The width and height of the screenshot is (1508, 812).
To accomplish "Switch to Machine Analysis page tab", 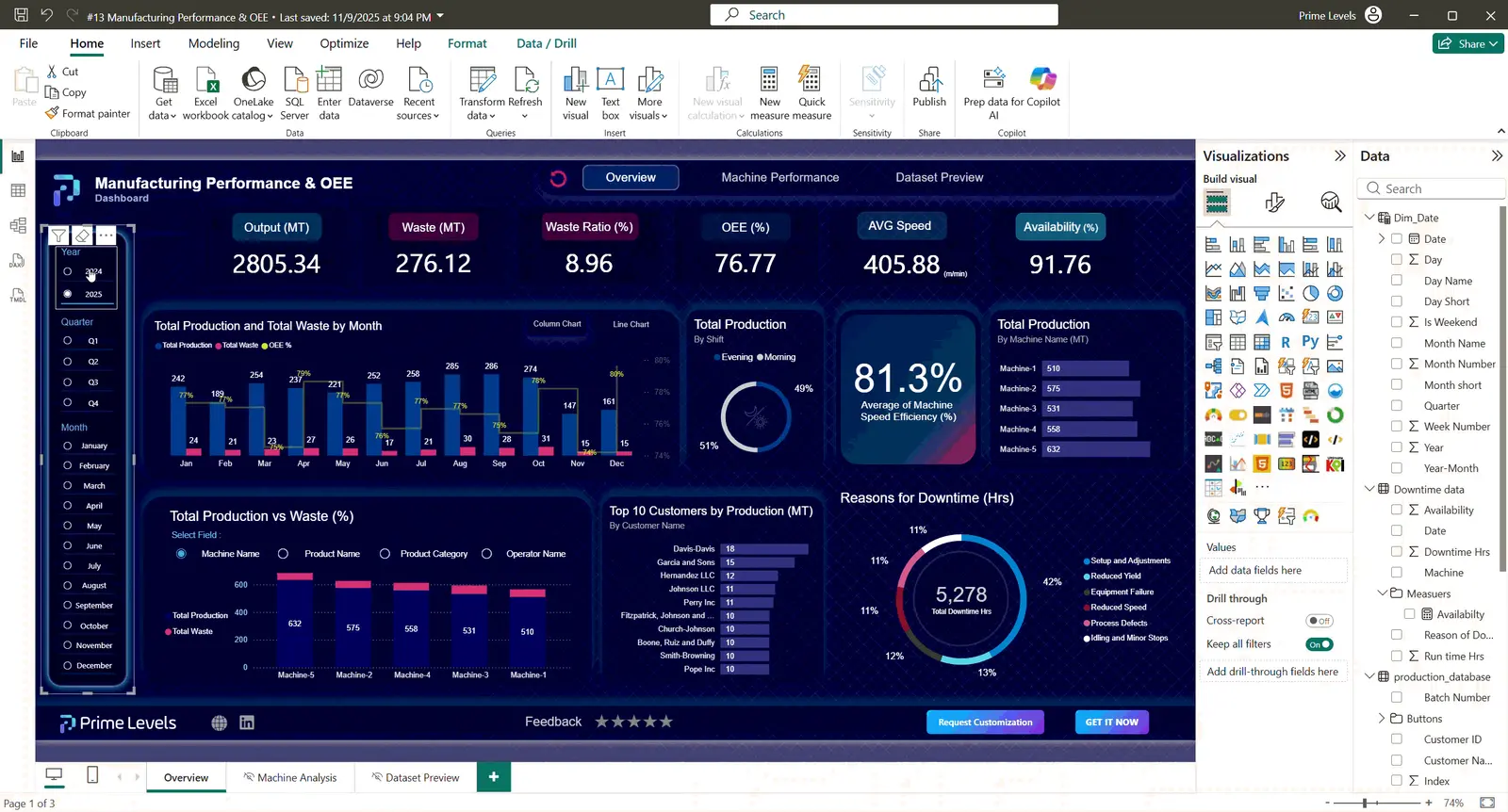I will (290, 777).
